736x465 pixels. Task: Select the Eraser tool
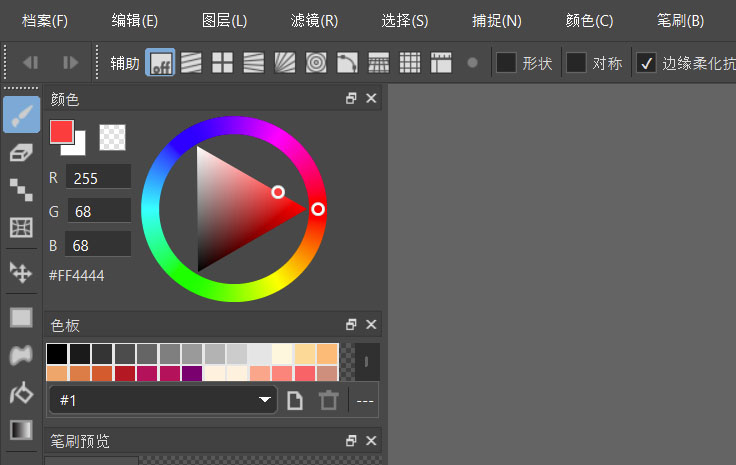coord(22,152)
